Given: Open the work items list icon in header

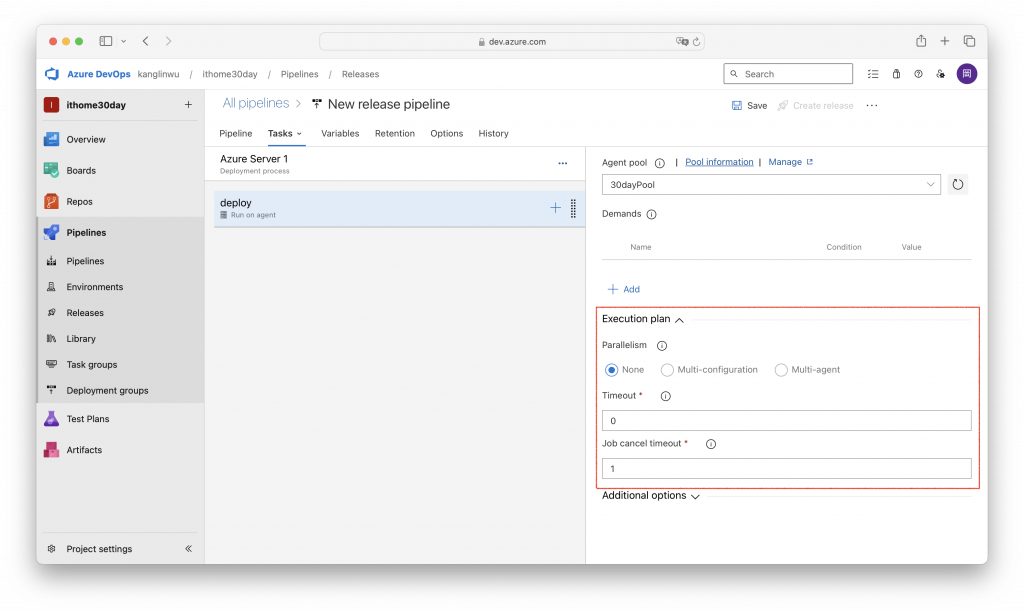Looking at the screenshot, I should pos(873,74).
